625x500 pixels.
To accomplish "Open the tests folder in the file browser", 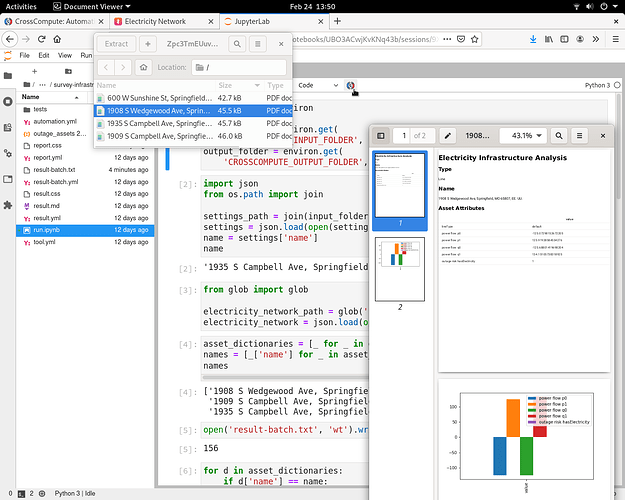I will click(x=85, y=109).
